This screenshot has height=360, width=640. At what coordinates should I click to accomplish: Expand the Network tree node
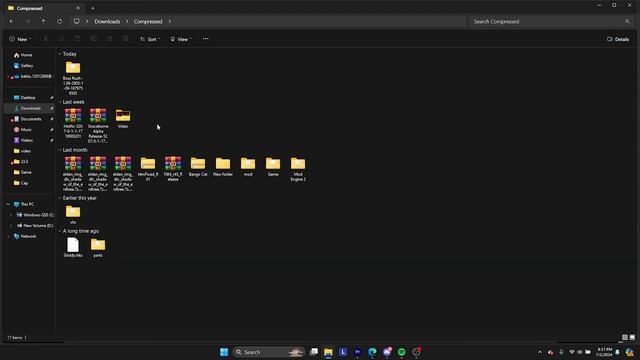8,236
